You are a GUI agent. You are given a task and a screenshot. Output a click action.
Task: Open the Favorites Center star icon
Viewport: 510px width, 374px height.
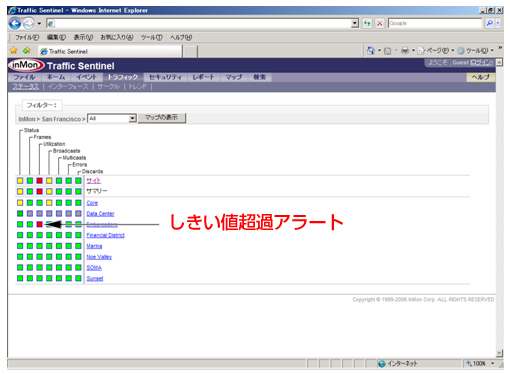tap(14, 51)
